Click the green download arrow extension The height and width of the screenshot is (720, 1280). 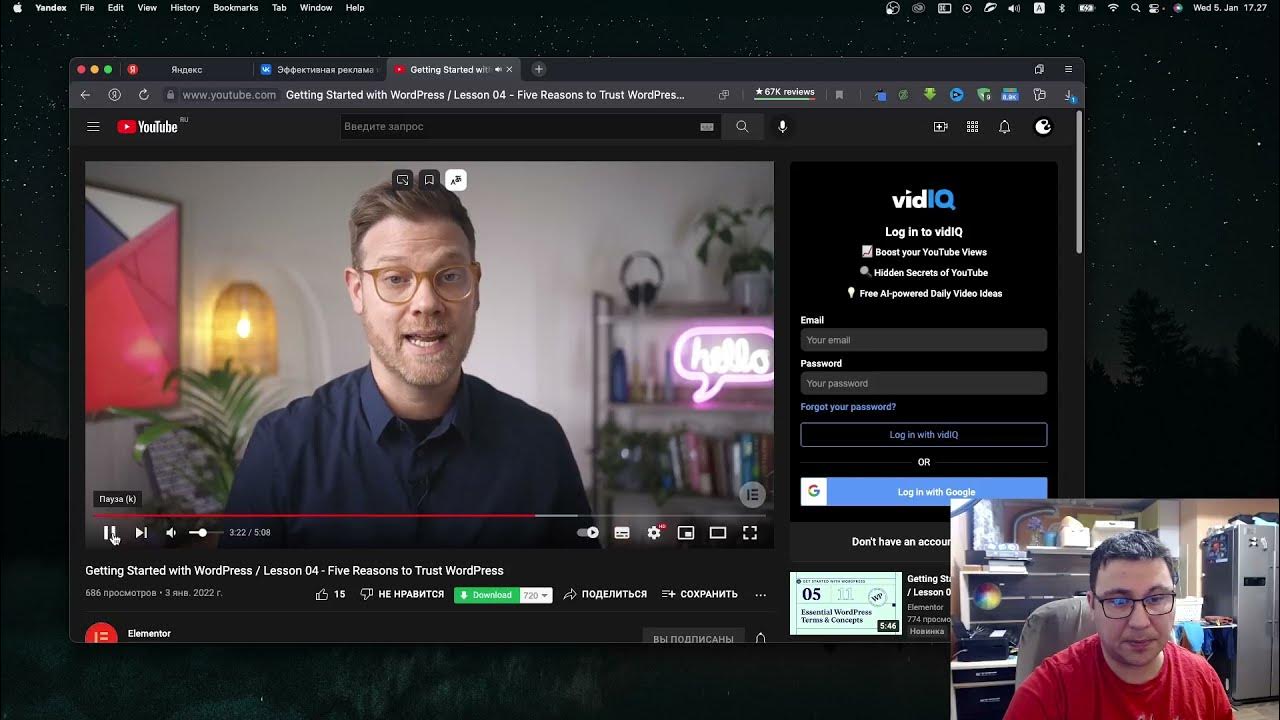tap(930, 95)
